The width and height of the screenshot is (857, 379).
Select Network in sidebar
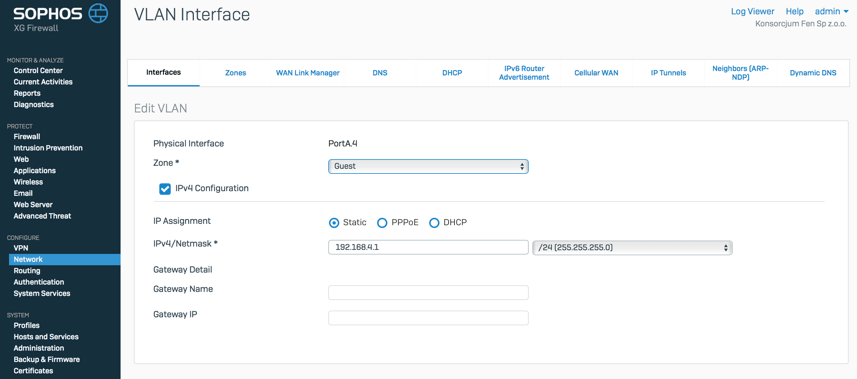[64, 260]
